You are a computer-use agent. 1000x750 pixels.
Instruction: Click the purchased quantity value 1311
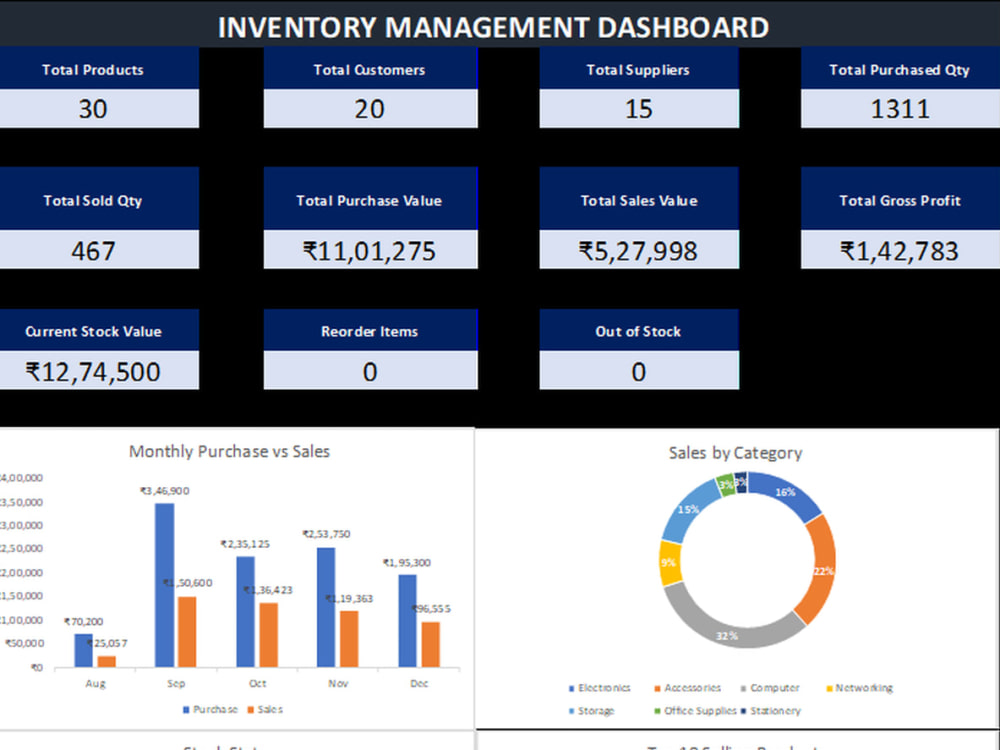coord(900,109)
